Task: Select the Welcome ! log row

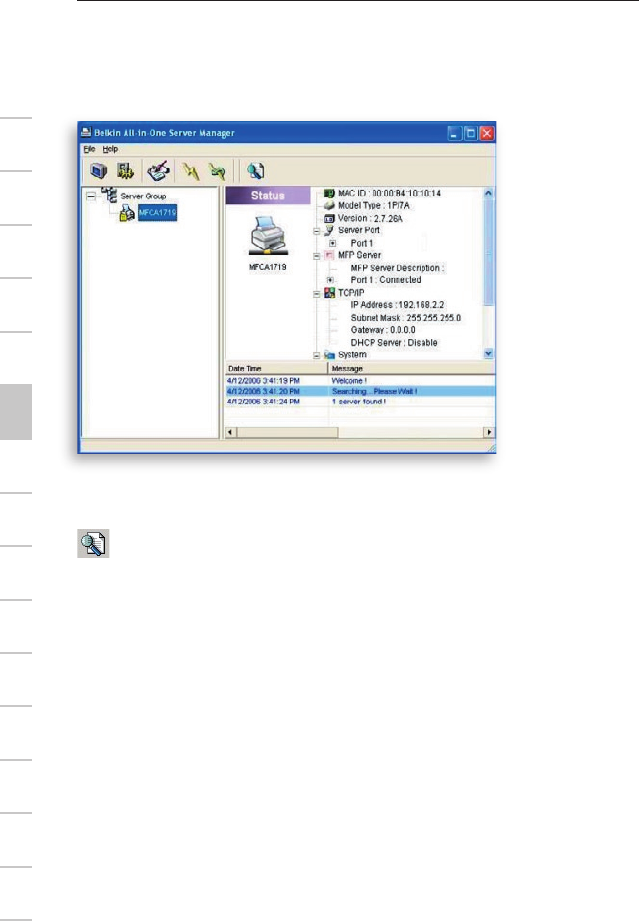Action: 360,381
